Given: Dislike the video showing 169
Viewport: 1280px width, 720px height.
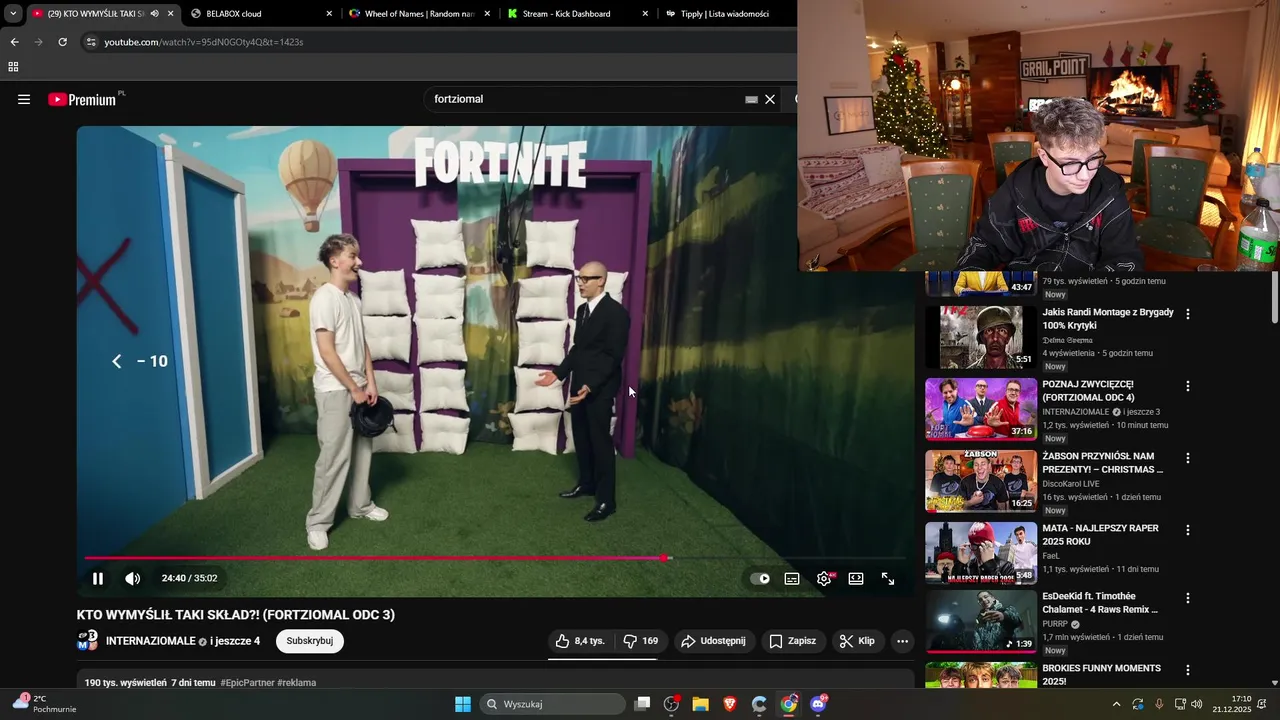Looking at the screenshot, I should click(640, 641).
